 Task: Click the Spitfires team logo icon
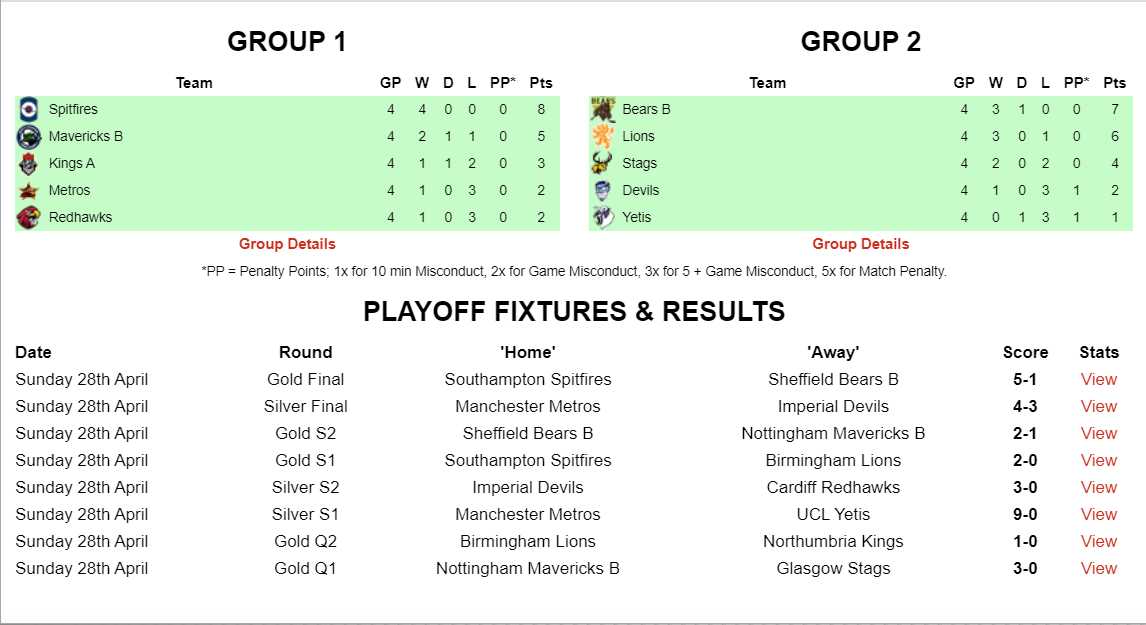(x=29, y=109)
